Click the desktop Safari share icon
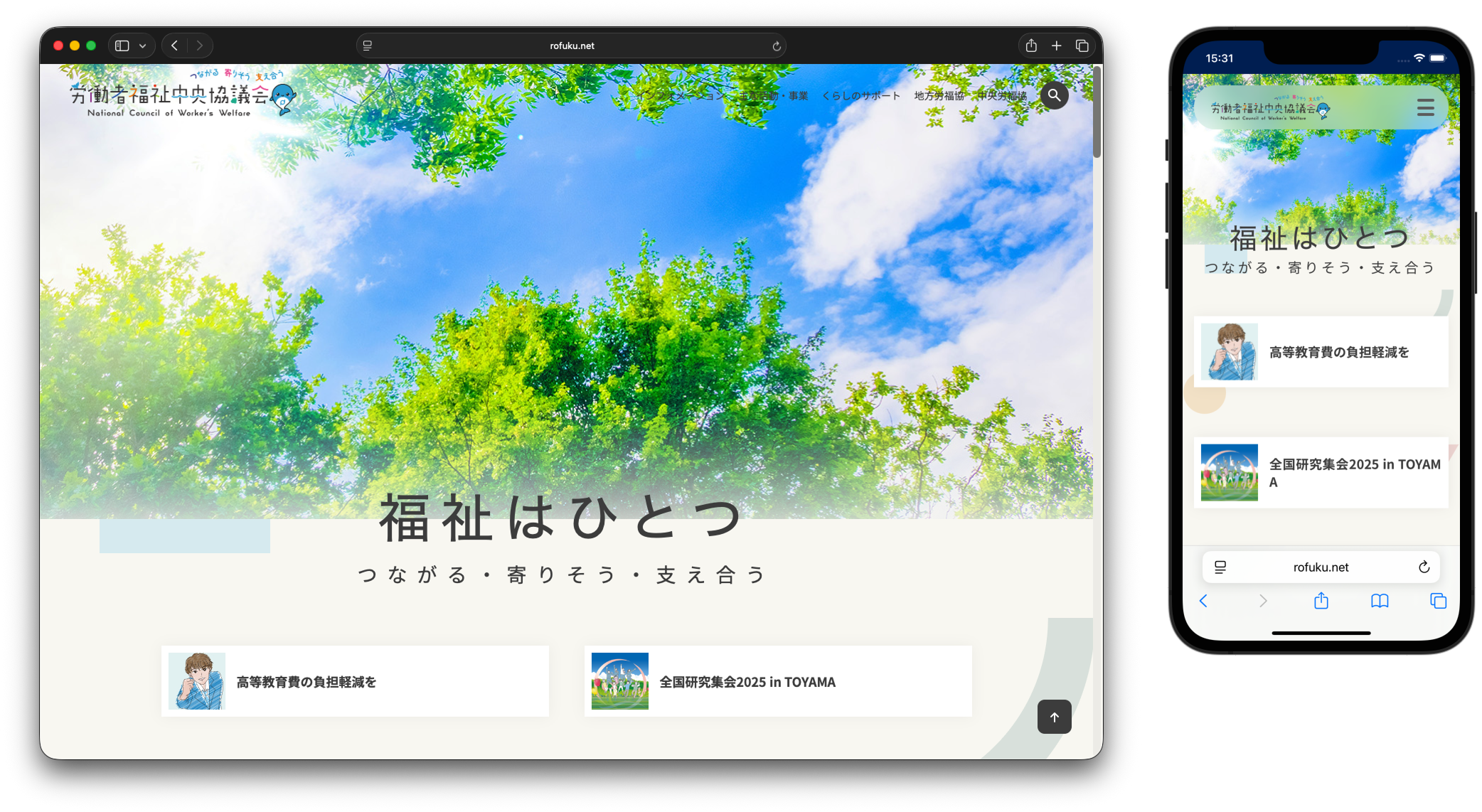The height and width of the screenshot is (812, 1482). (1031, 46)
